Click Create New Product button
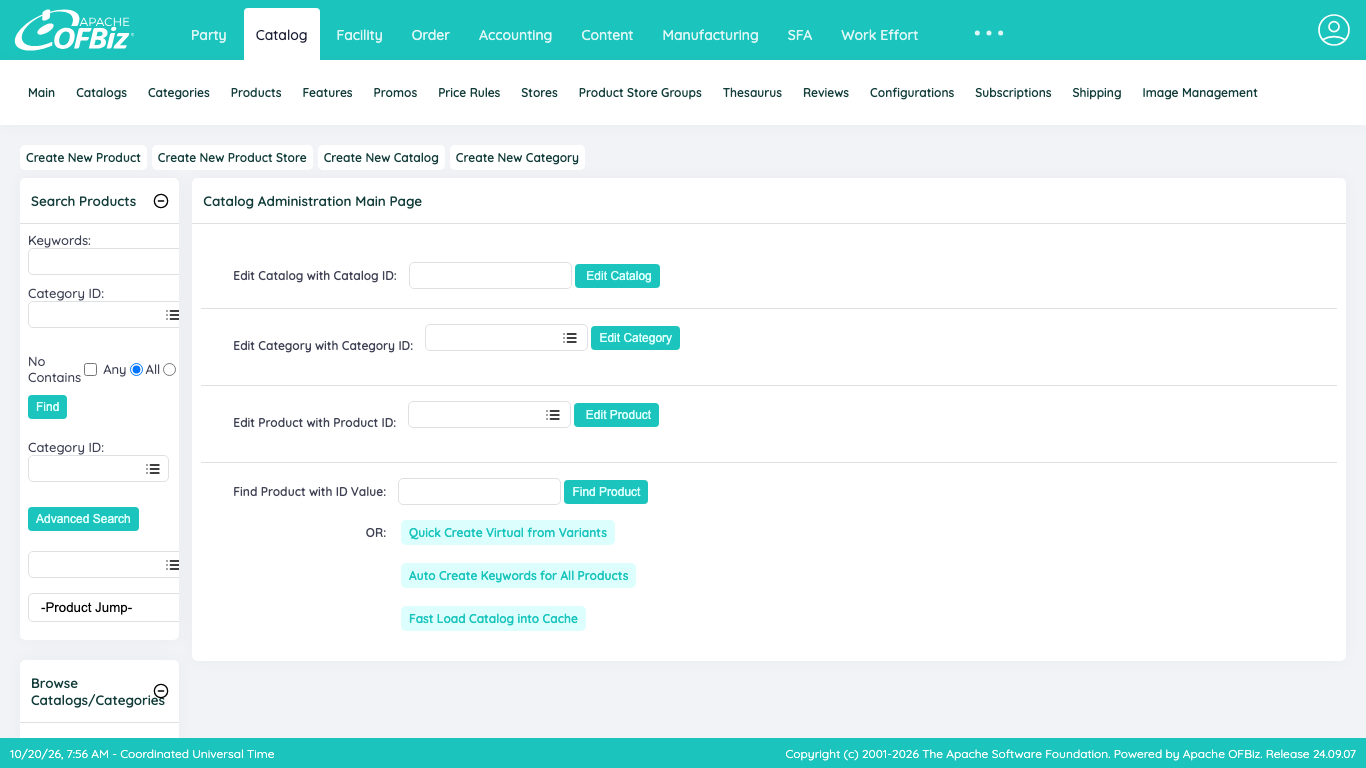Viewport: 1366px width, 768px height. click(x=83, y=158)
